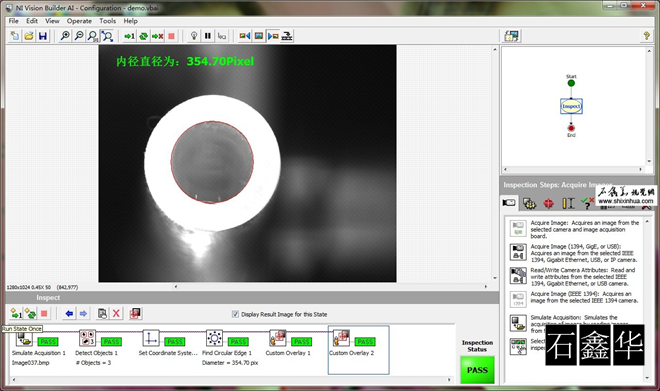Screen dimensions: 660x391
Task: Open the Edit menu
Action: coord(32,21)
